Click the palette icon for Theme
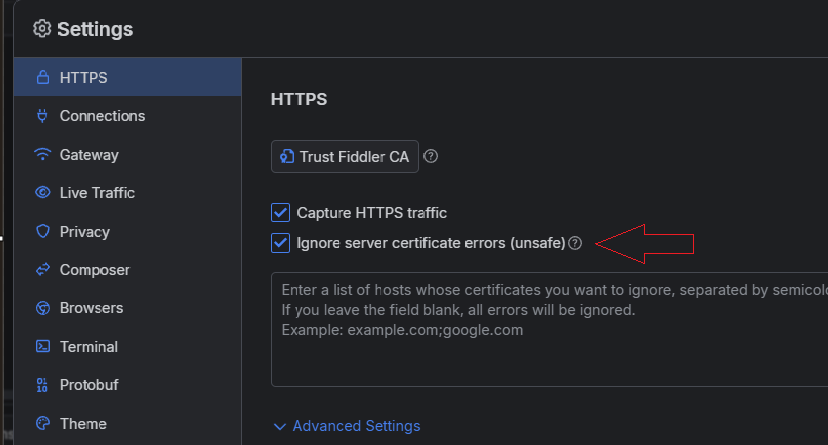 pos(42,424)
